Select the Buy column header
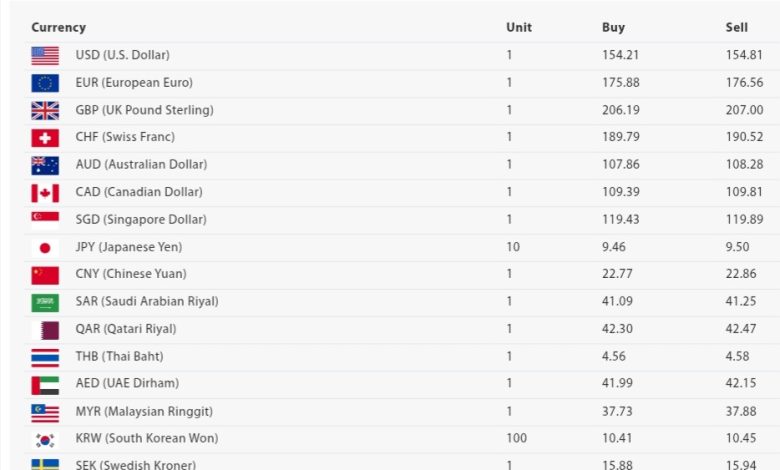The image size is (780, 470). click(613, 27)
